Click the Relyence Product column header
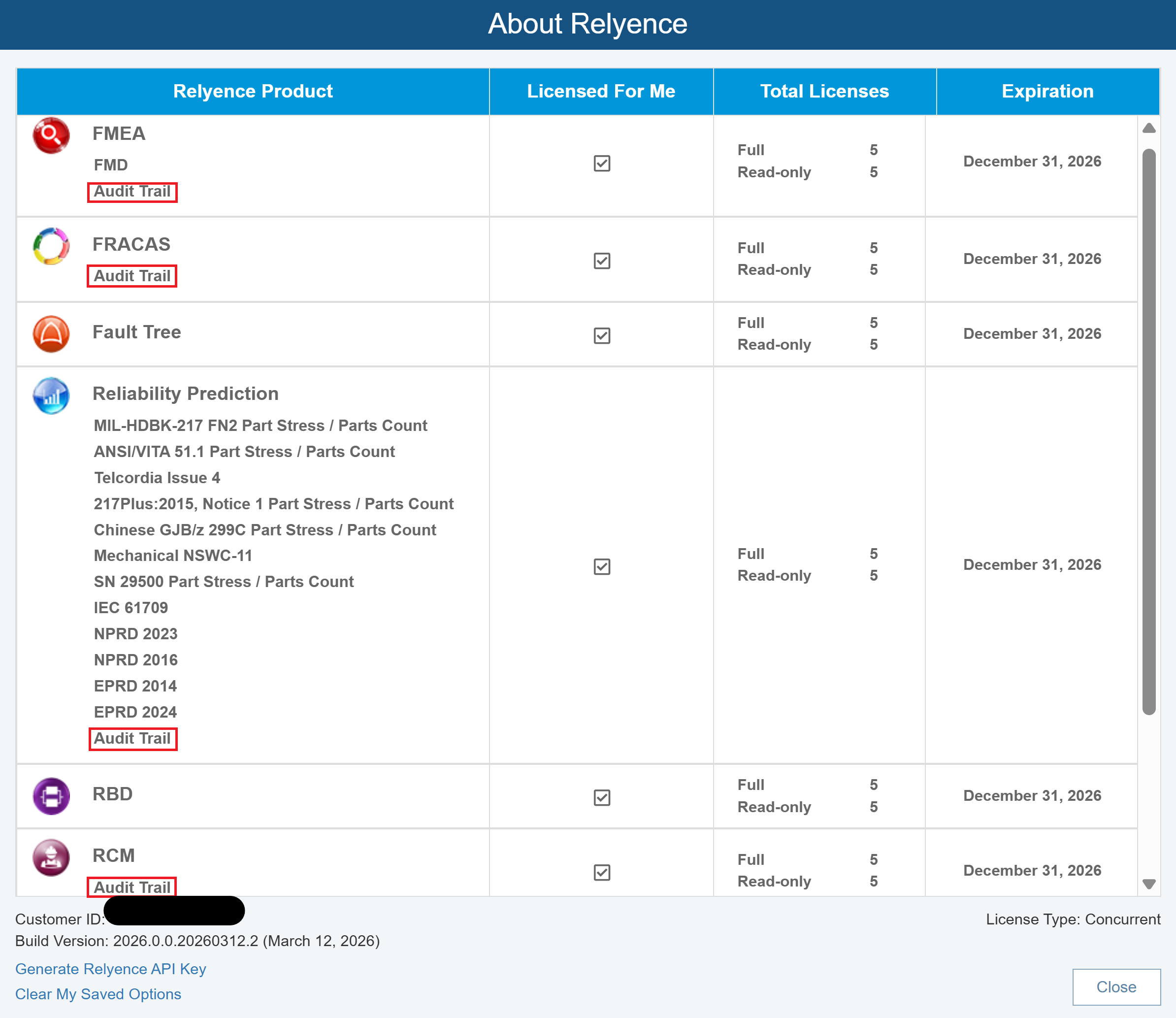The height and width of the screenshot is (1018, 1176). [253, 92]
